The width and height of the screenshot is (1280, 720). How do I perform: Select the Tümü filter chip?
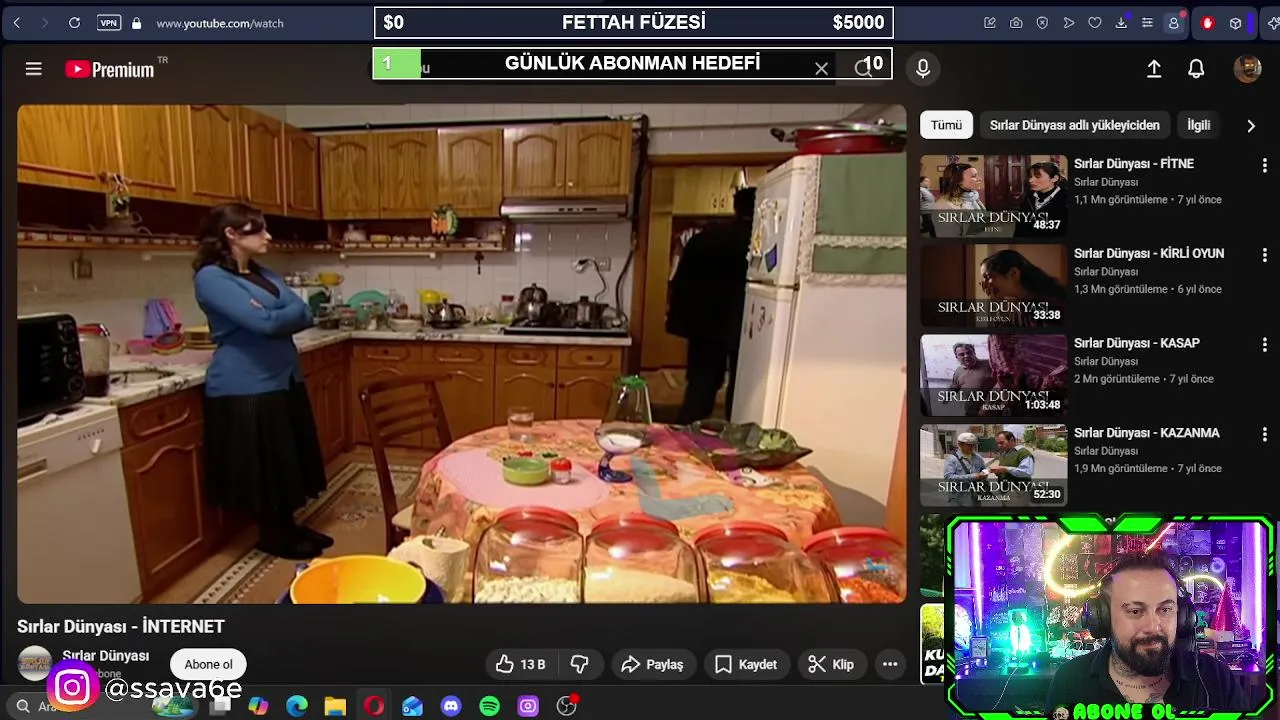coord(946,125)
